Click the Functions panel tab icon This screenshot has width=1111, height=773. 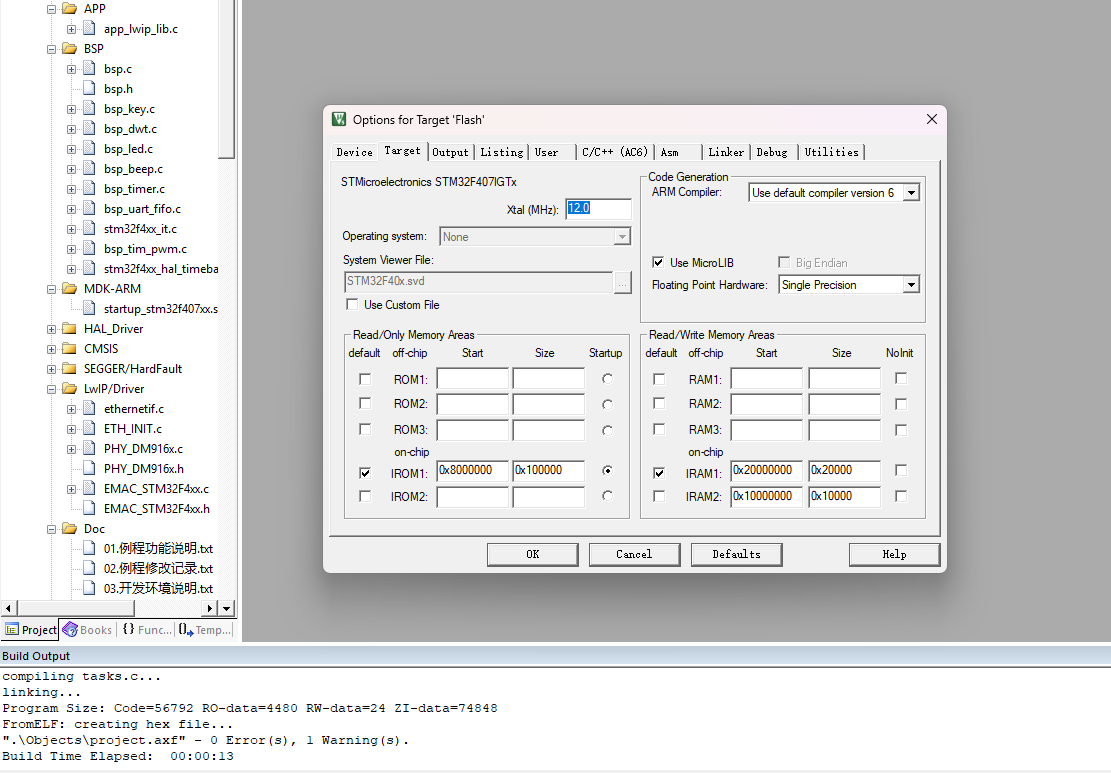tap(129, 630)
